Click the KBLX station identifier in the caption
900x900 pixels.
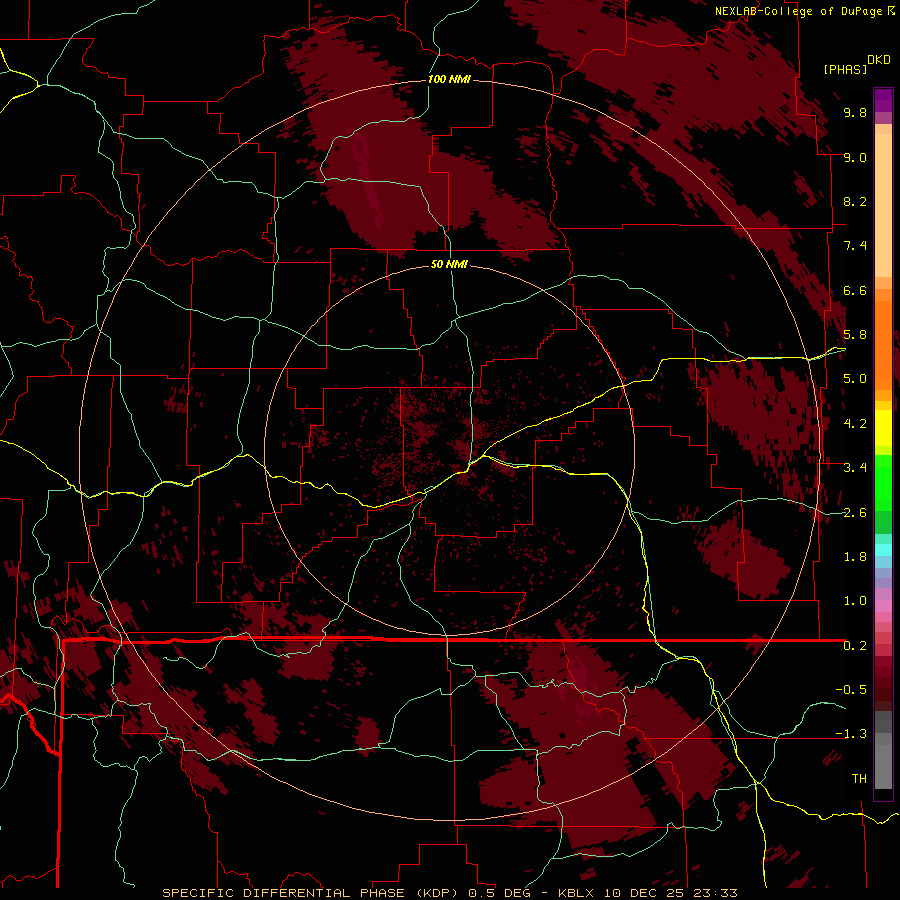point(577,893)
